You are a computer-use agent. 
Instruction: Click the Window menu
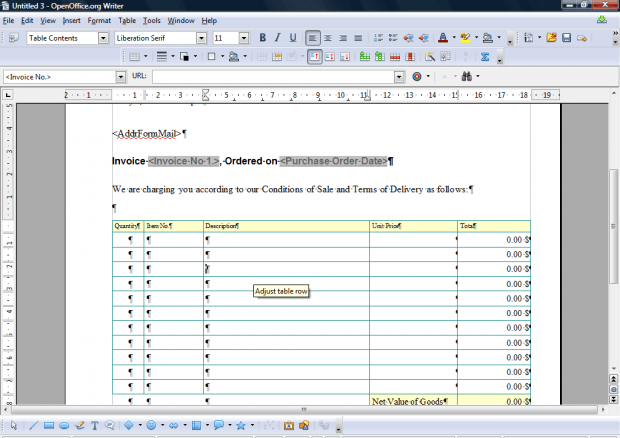click(x=181, y=21)
